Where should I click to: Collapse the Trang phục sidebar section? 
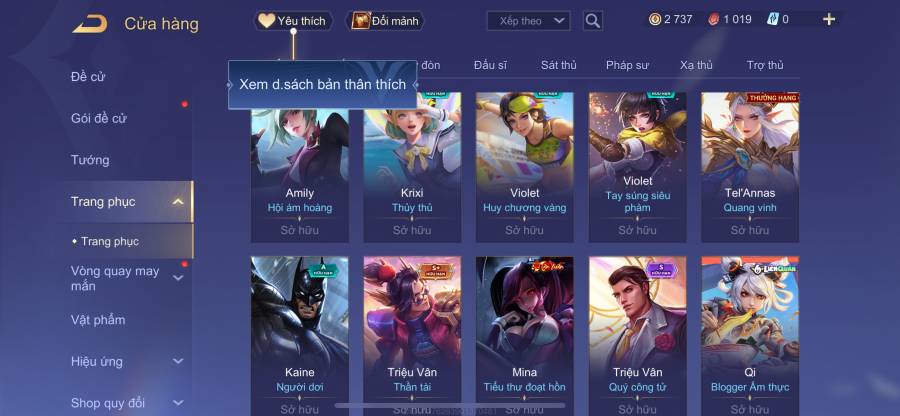click(179, 201)
